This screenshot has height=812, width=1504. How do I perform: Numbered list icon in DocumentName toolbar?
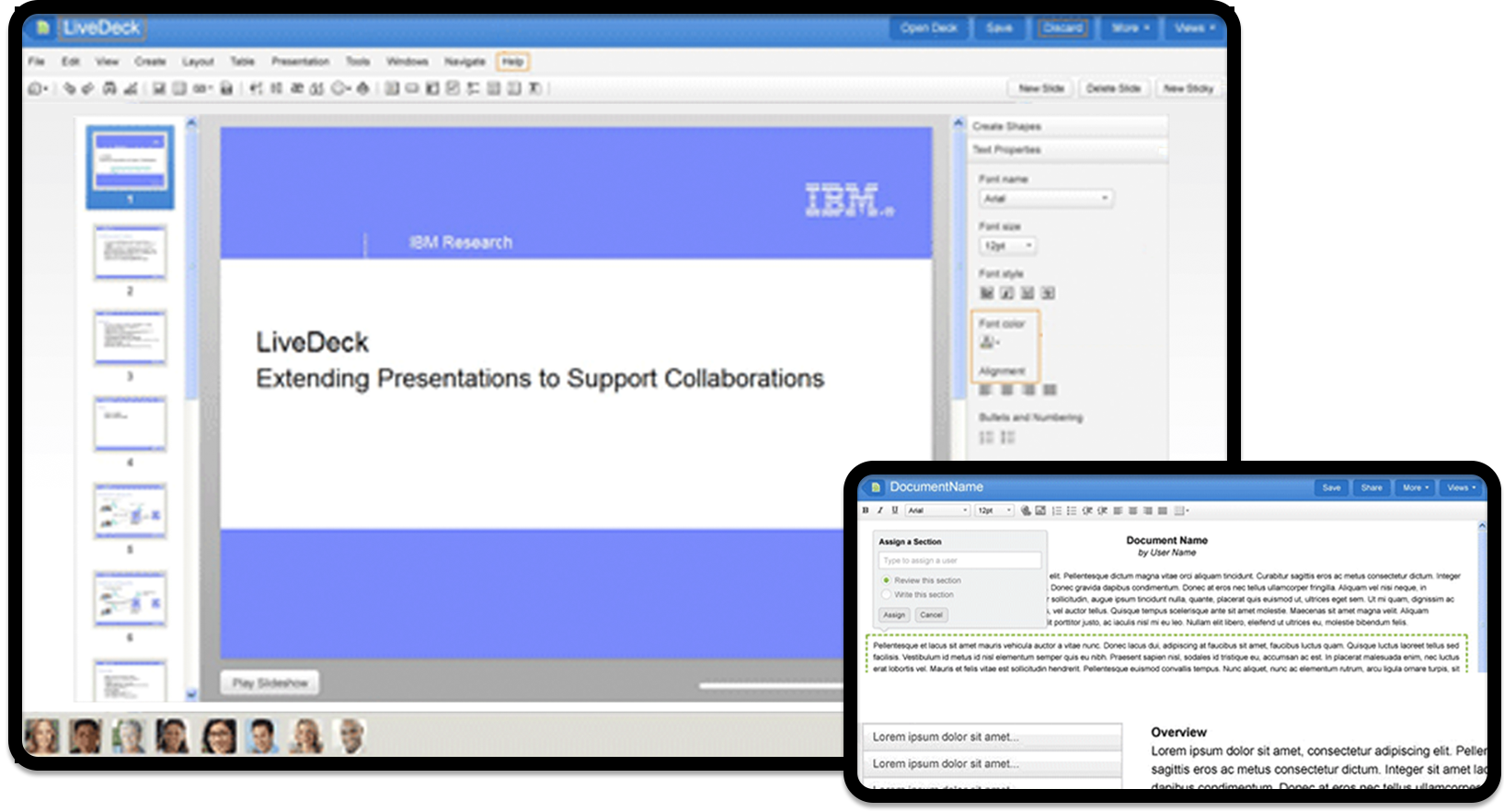[1056, 510]
